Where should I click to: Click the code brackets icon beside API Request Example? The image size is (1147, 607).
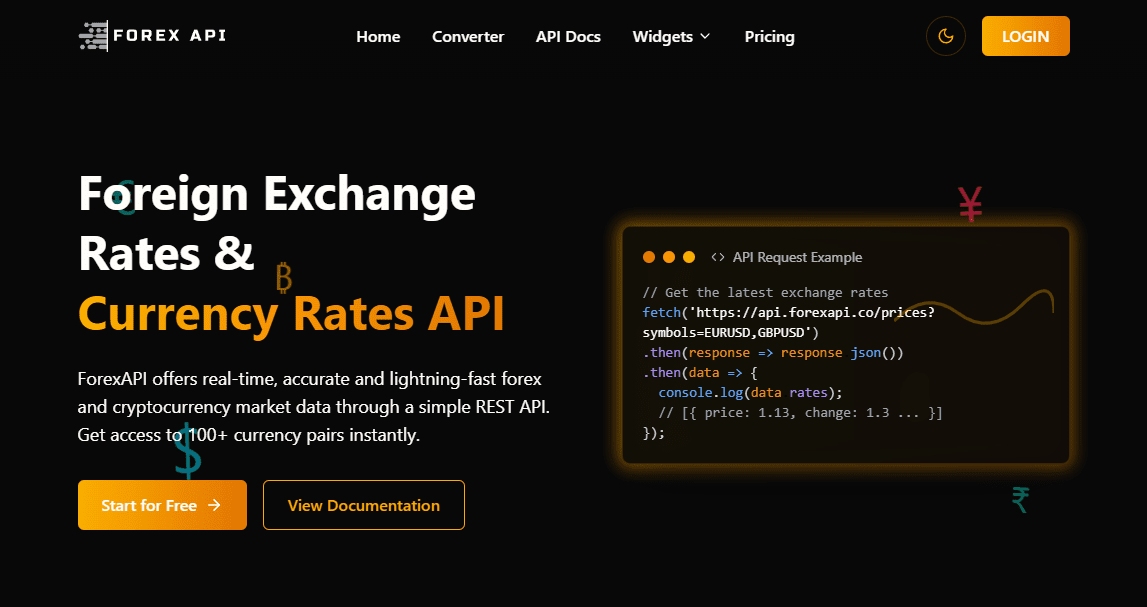pos(717,257)
